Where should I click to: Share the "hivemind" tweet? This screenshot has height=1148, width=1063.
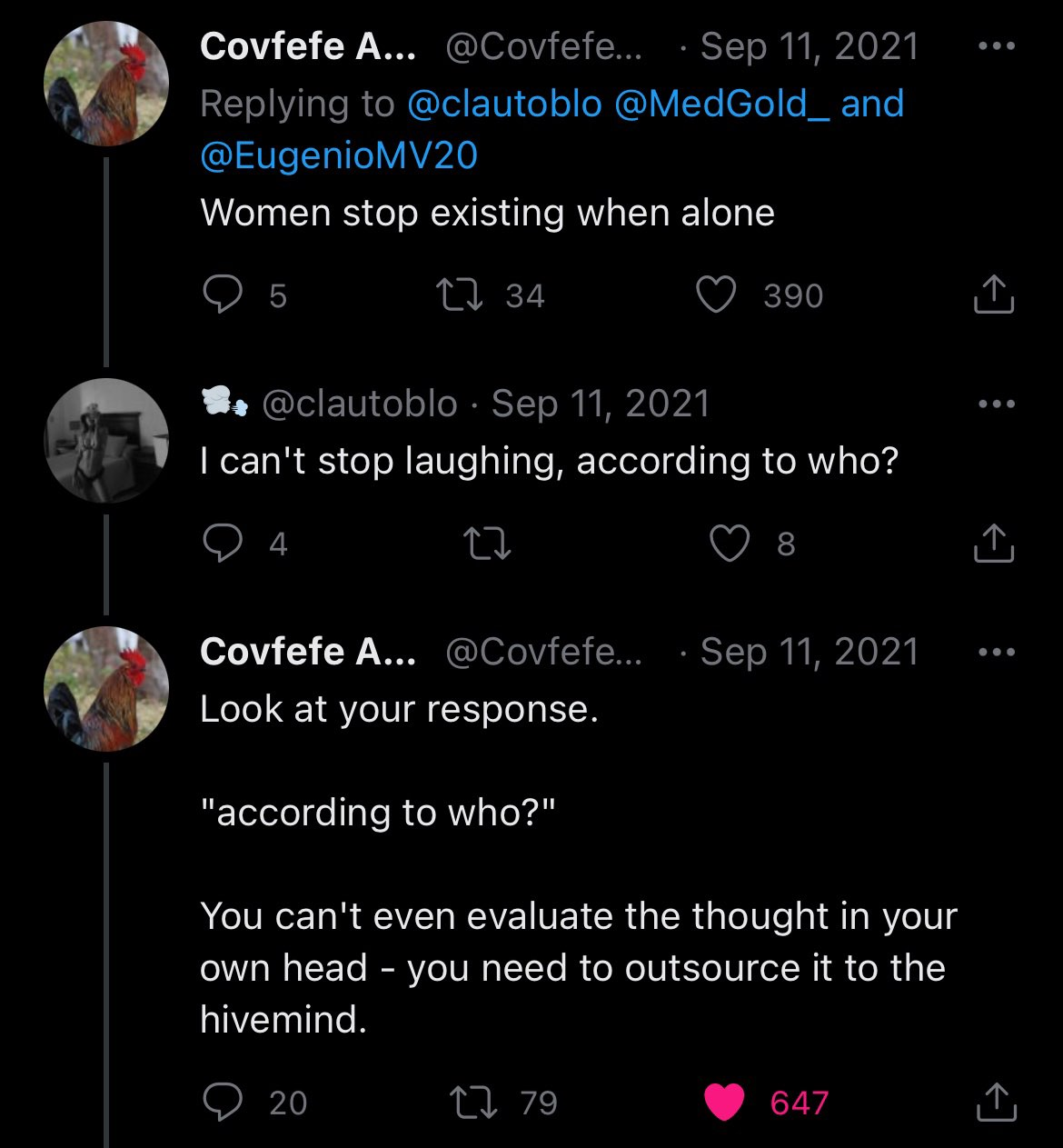[x=993, y=1103]
